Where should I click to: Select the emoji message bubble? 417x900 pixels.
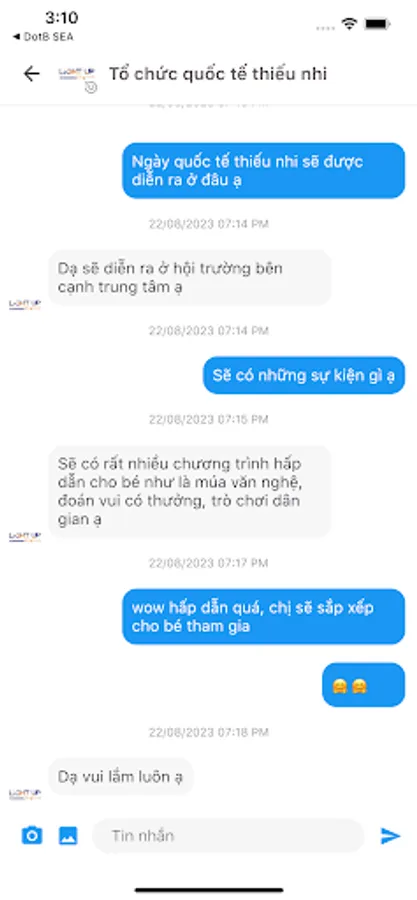[363, 685]
